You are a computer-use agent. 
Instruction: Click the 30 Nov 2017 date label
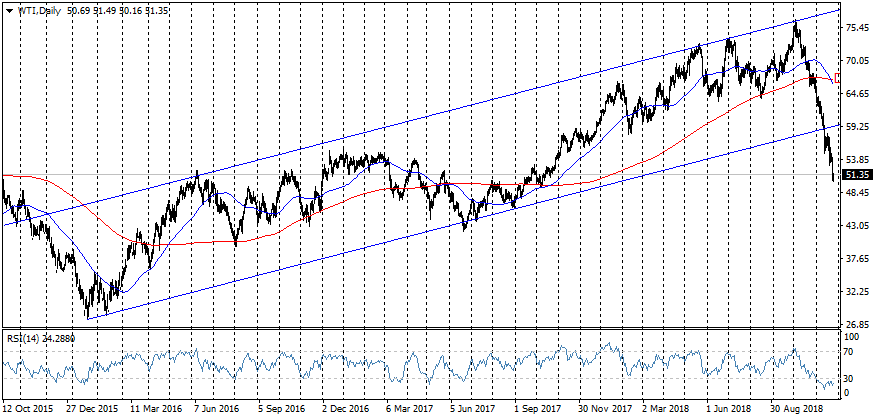click(603, 410)
